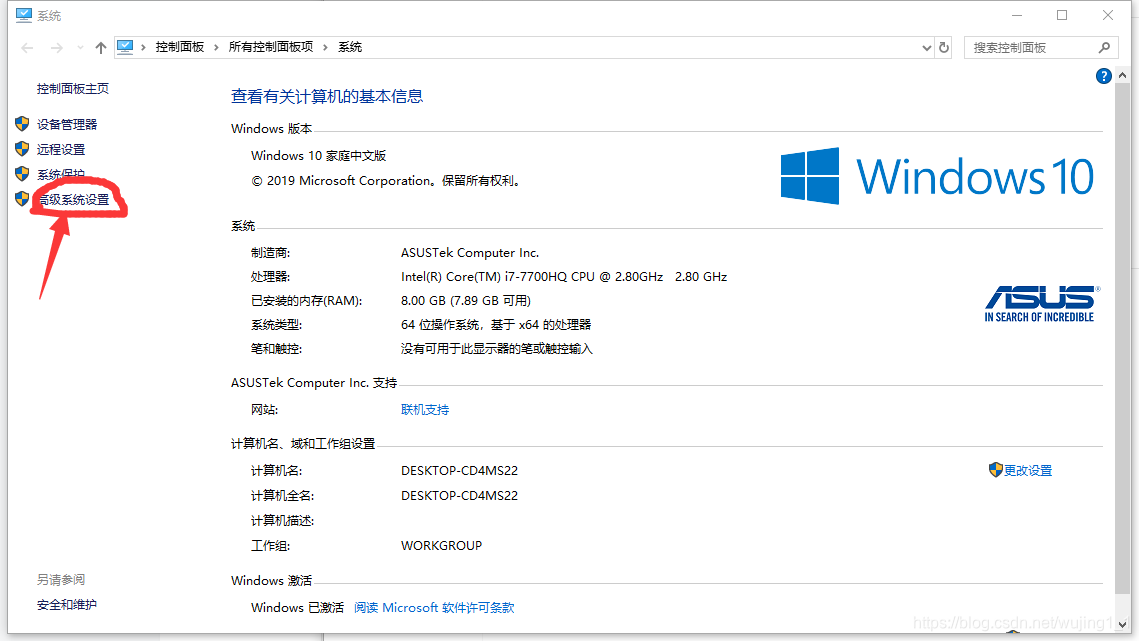Select ASUSTeK Computer Inc. manufacturer value
This screenshot has height=641, width=1139.
pos(469,253)
